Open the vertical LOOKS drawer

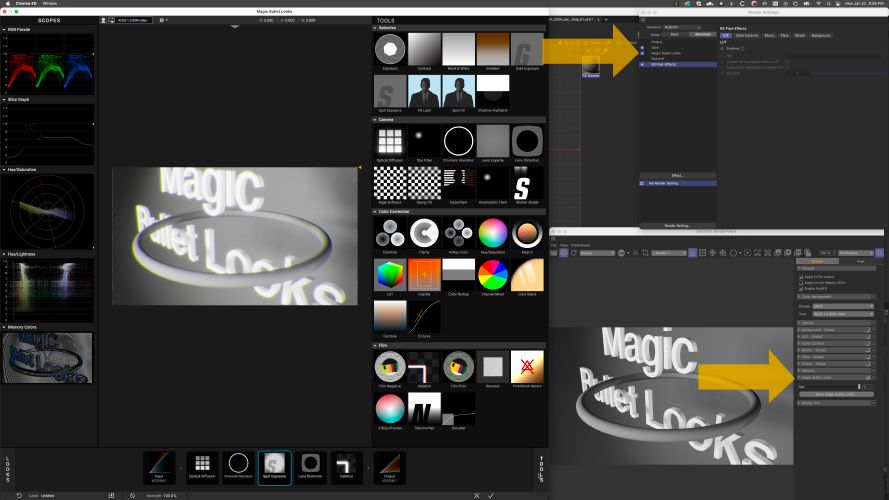point(7,469)
